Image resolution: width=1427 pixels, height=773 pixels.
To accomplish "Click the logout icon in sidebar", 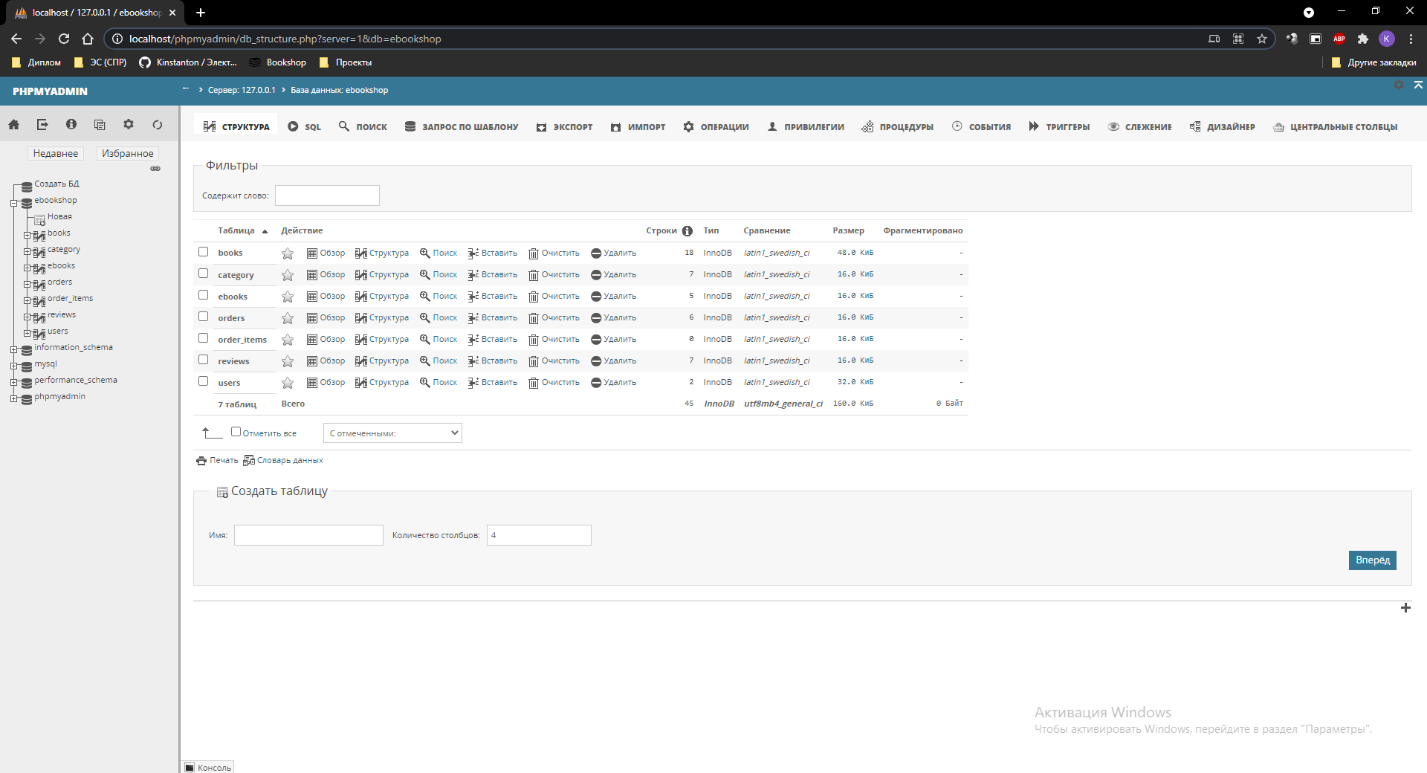I will 42,125.
